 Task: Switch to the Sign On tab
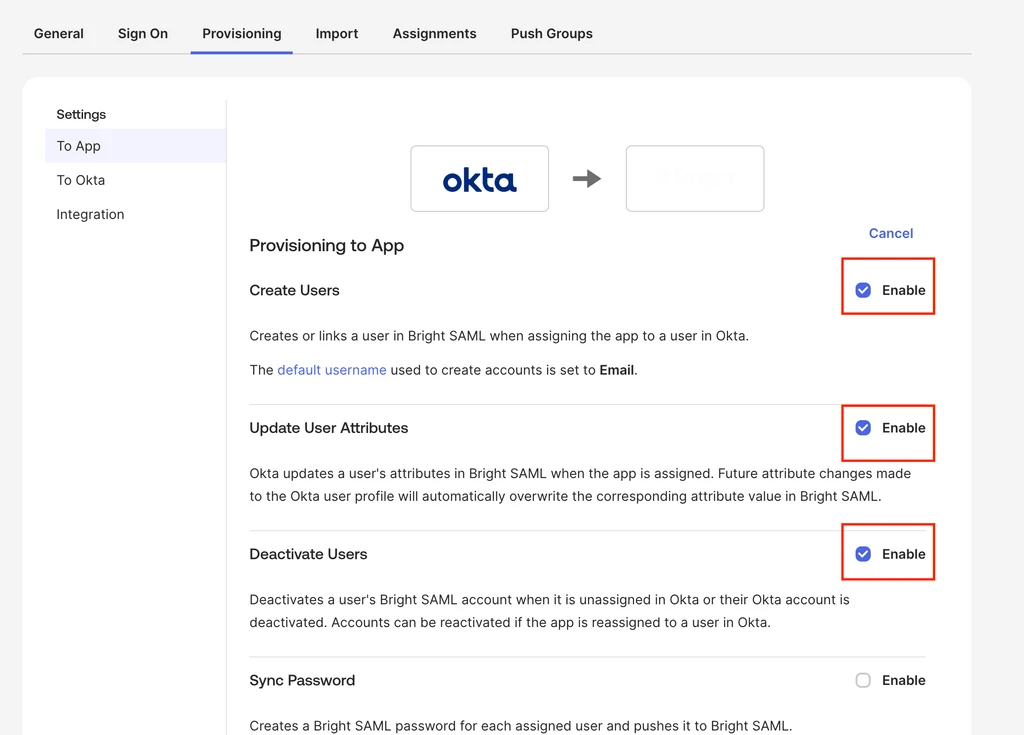pyautogui.click(x=142, y=33)
